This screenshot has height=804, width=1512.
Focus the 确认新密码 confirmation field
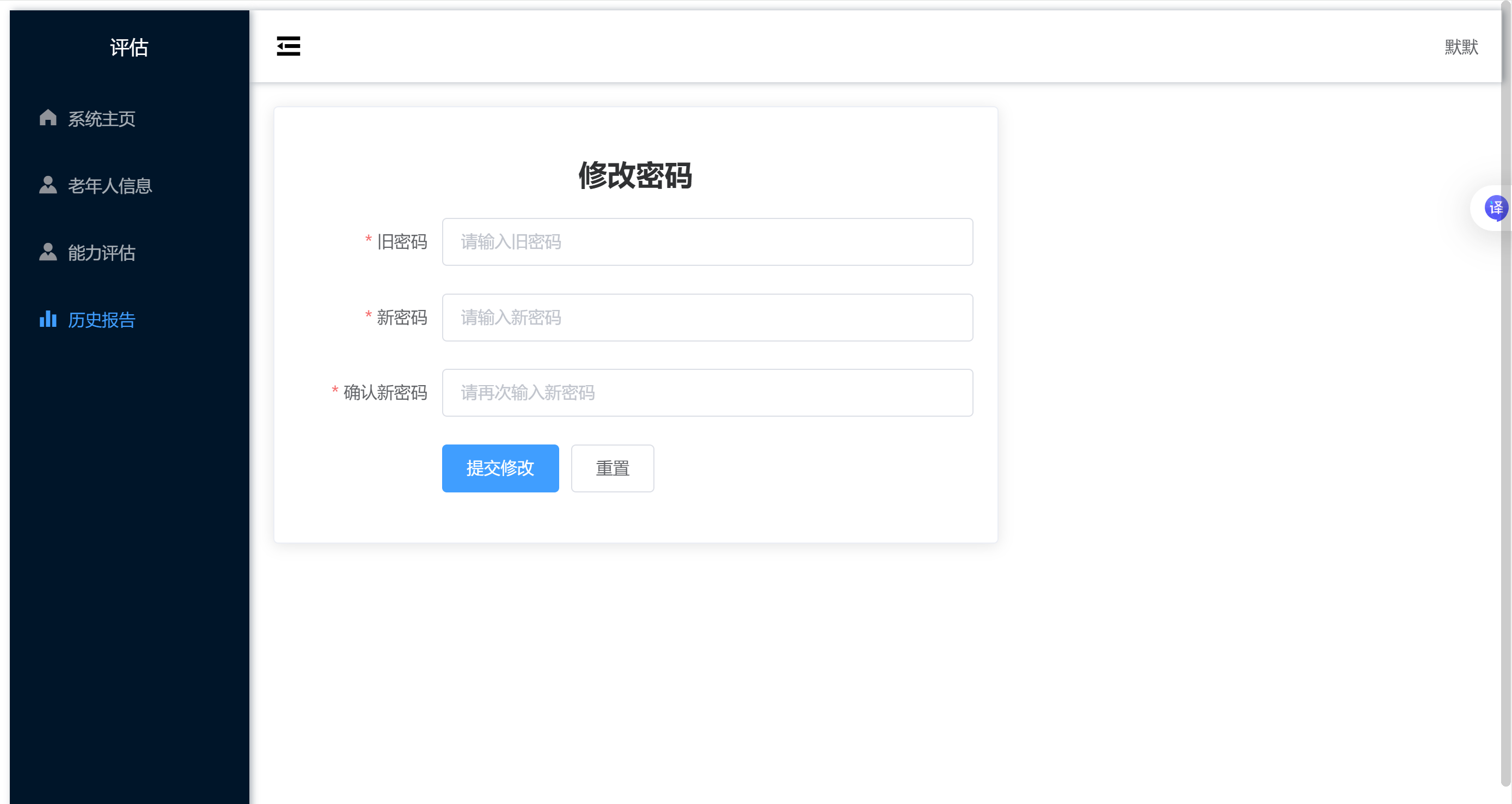(x=707, y=393)
